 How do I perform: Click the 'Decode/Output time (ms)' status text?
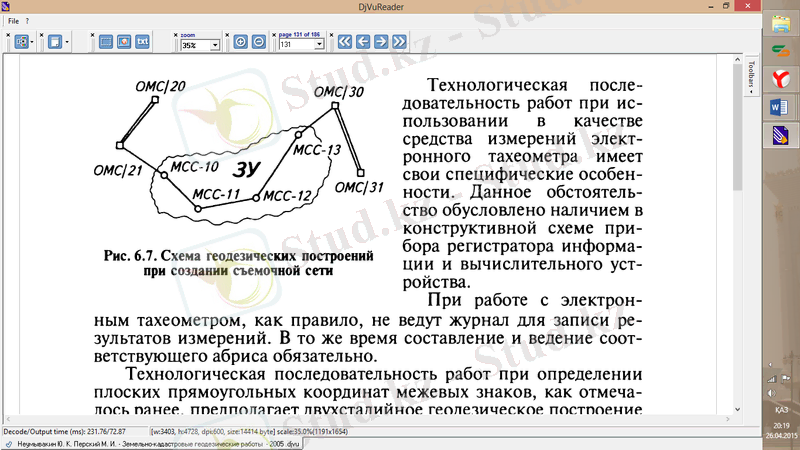(65, 432)
